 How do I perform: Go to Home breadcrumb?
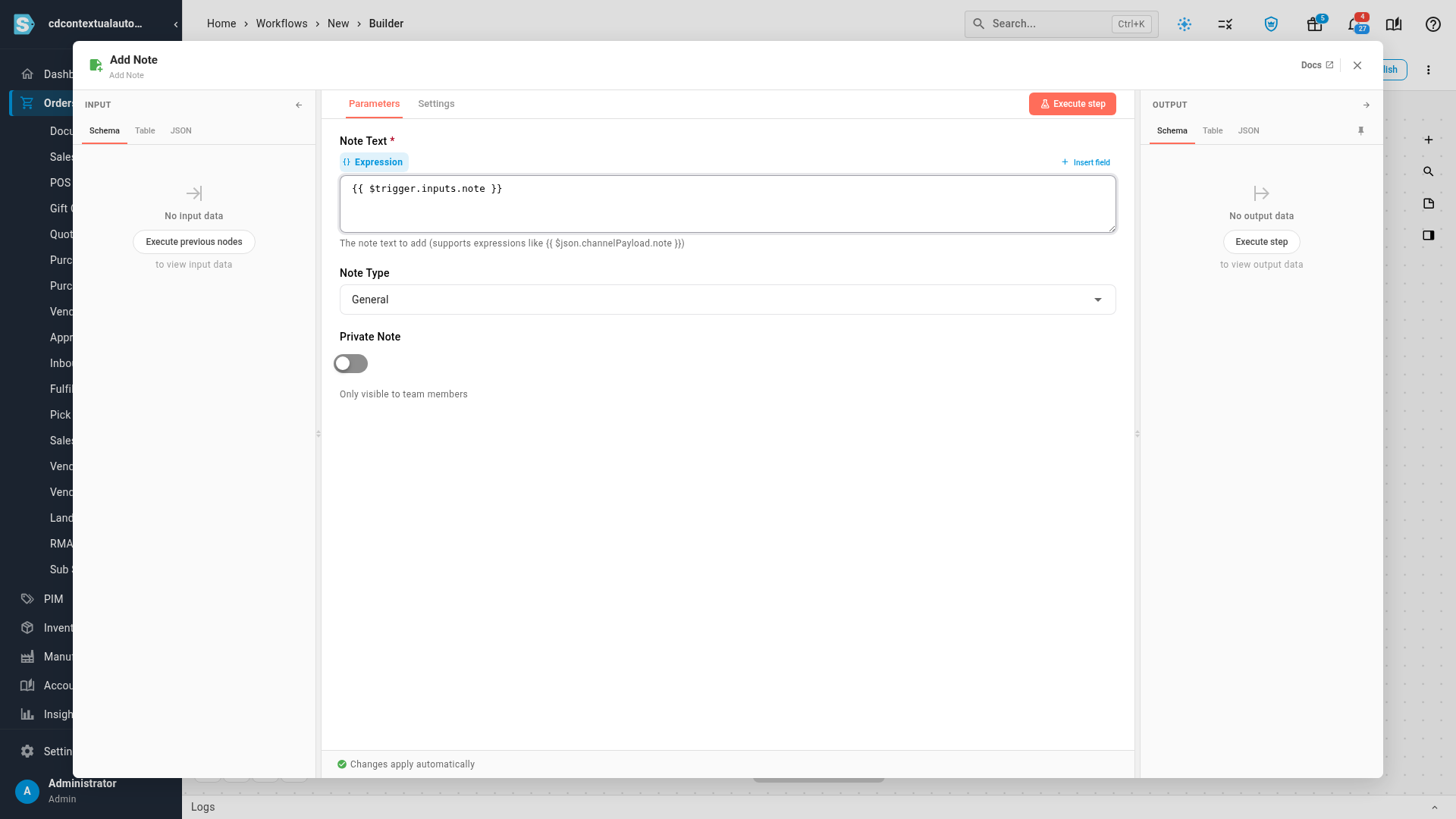click(x=221, y=24)
